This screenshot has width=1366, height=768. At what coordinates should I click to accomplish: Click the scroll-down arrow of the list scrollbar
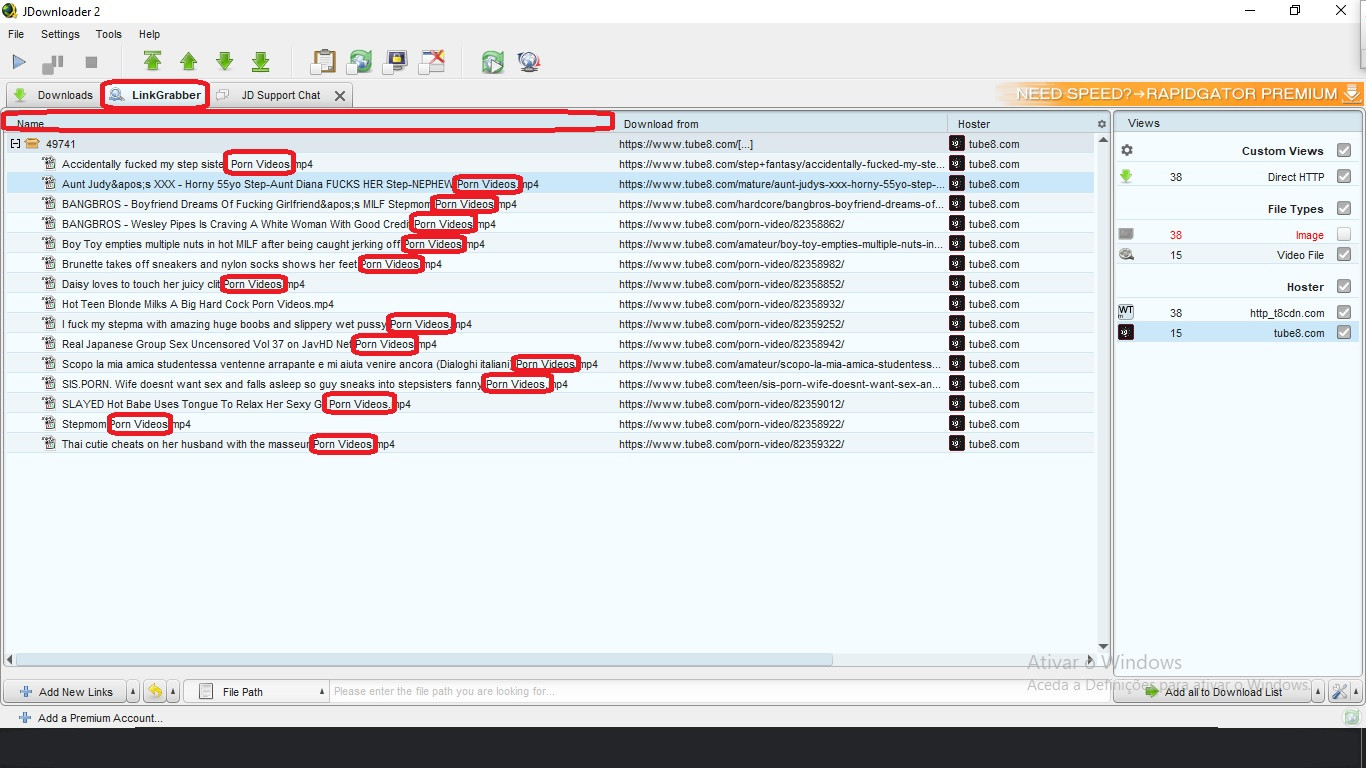click(1104, 646)
